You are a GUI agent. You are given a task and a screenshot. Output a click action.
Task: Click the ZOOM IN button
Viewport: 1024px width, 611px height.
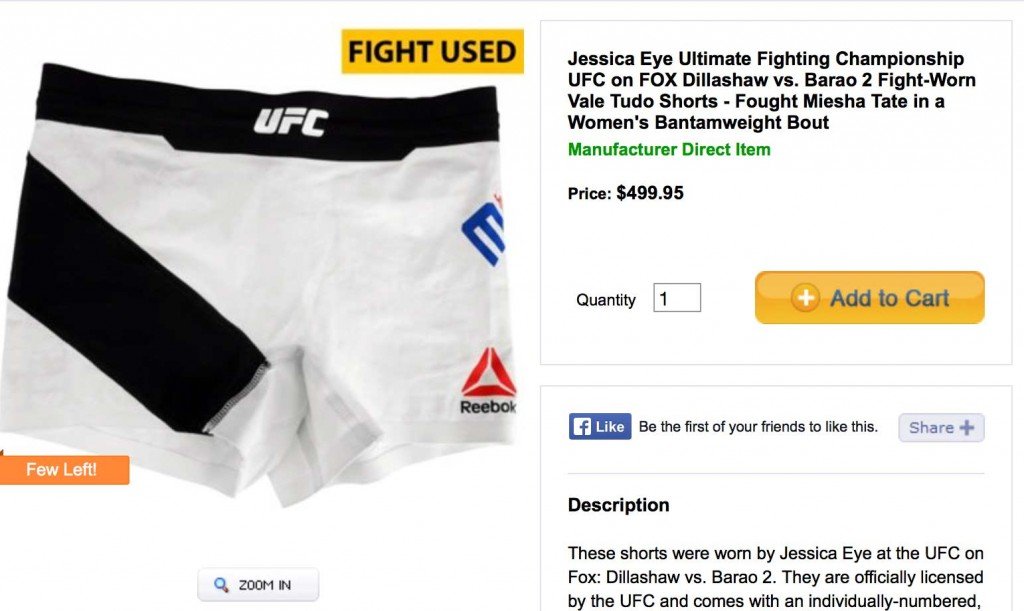(258, 585)
